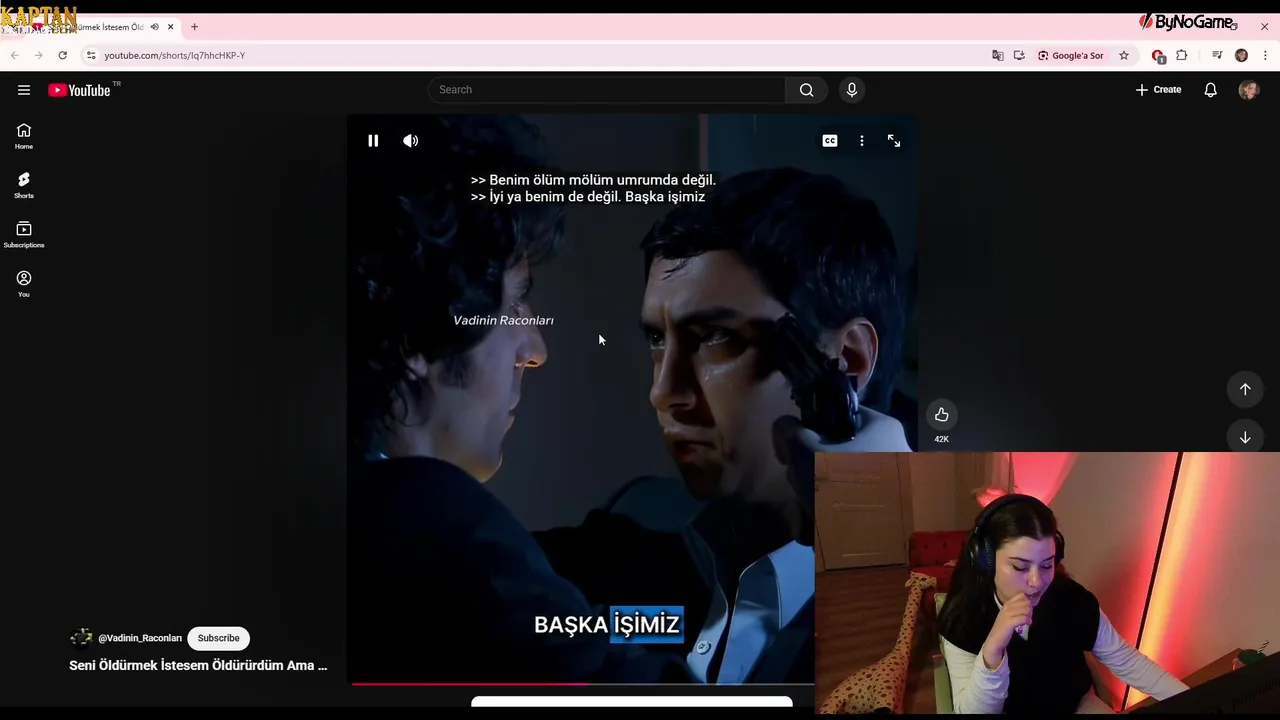This screenshot has width=1280, height=720.
Task: Open the Vadinin_Raconları channel avatar
Action: click(81, 638)
